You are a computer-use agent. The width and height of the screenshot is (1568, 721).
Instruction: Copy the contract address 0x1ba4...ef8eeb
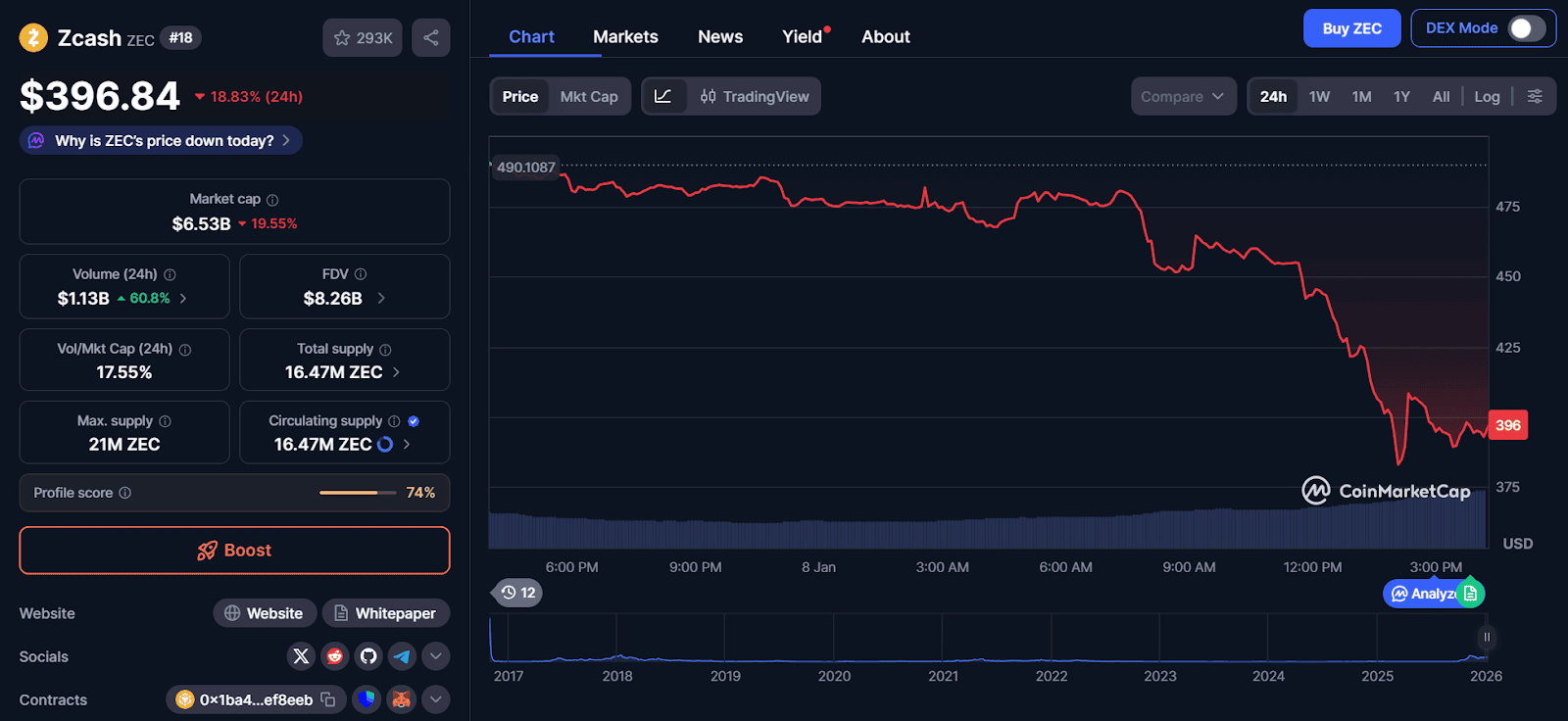[328, 699]
